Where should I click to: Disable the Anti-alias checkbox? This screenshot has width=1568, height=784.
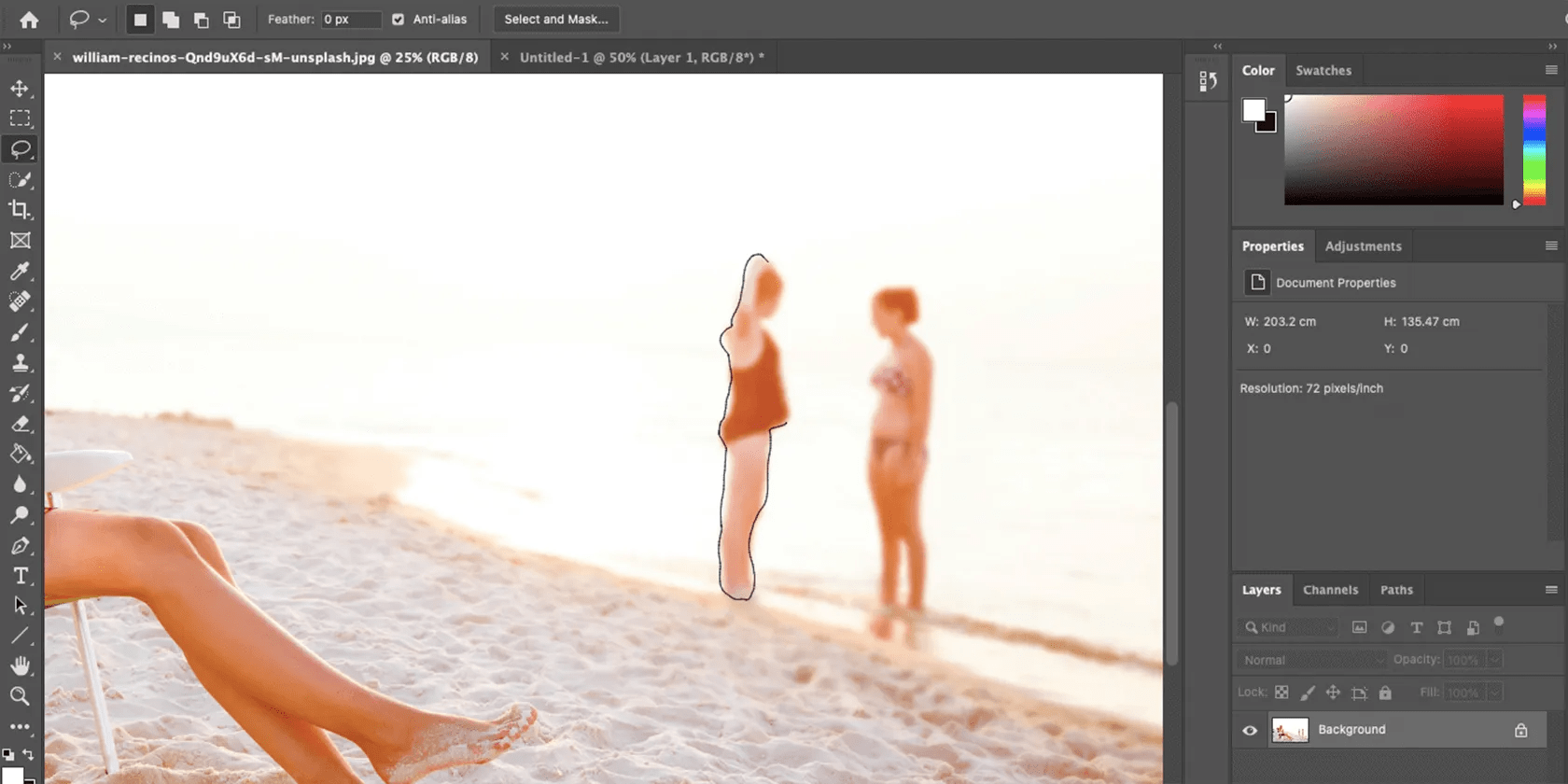pyautogui.click(x=399, y=20)
